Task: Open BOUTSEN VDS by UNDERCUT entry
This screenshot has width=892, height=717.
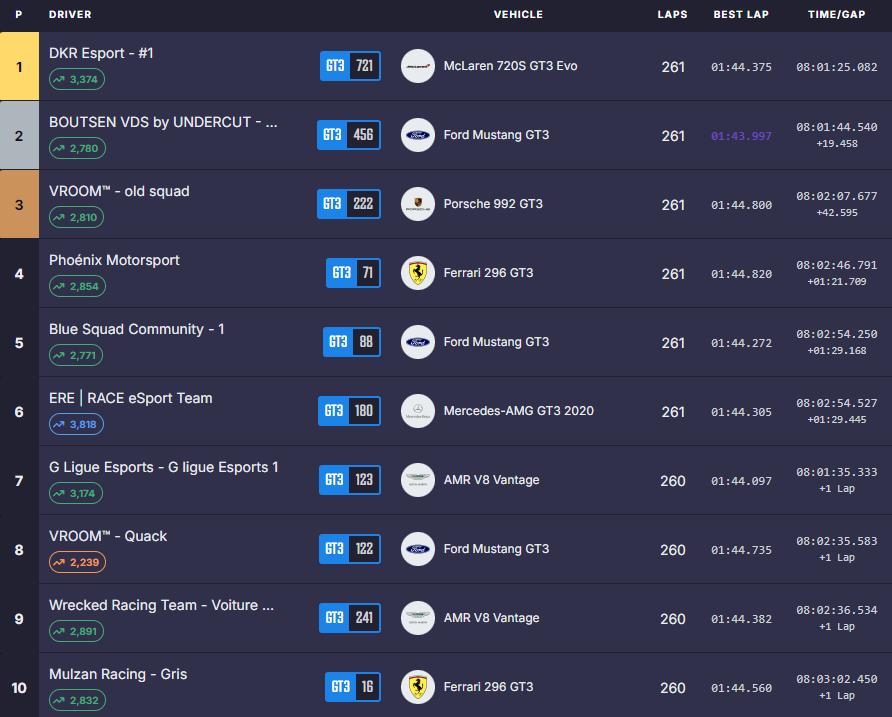Action: click(x=163, y=122)
